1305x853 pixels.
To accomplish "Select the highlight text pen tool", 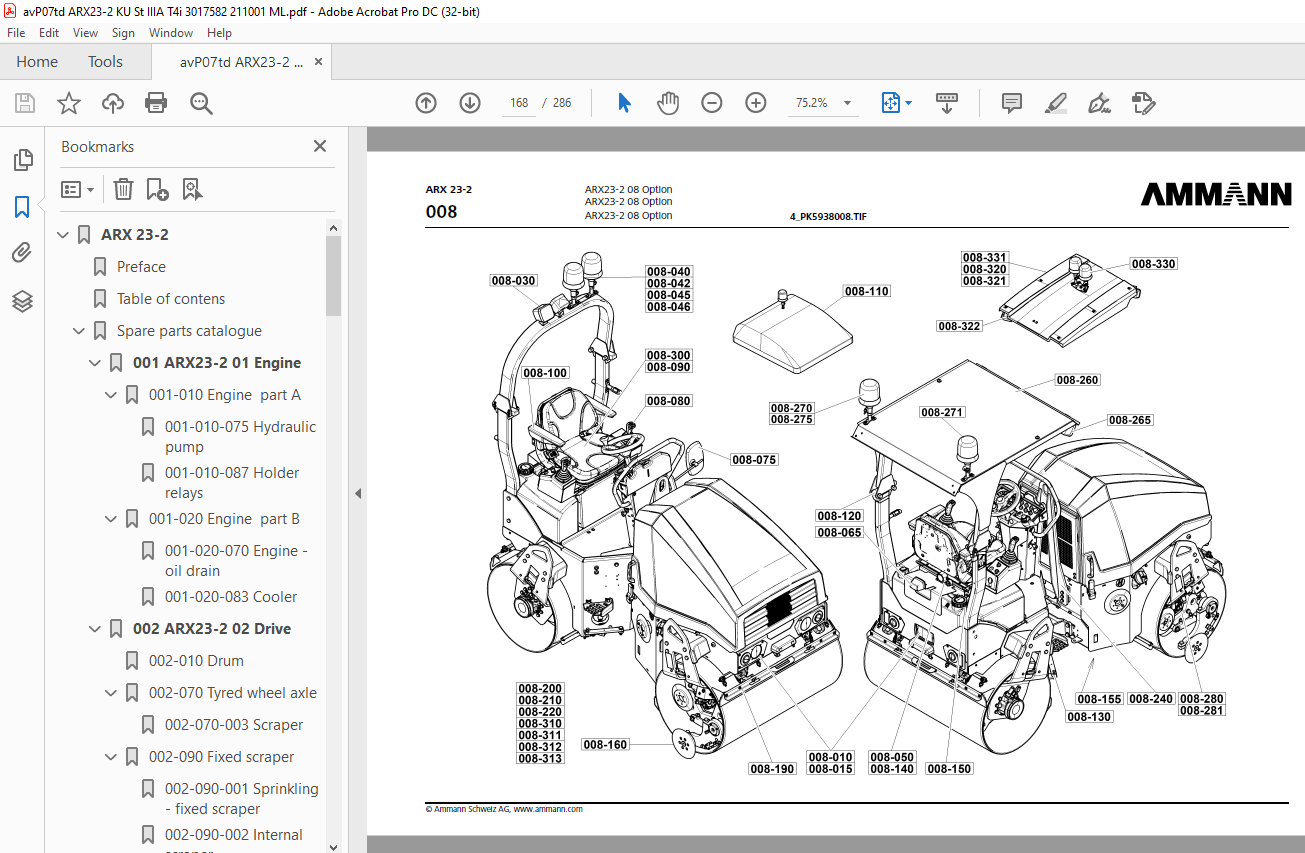I will tap(1055, 103).
